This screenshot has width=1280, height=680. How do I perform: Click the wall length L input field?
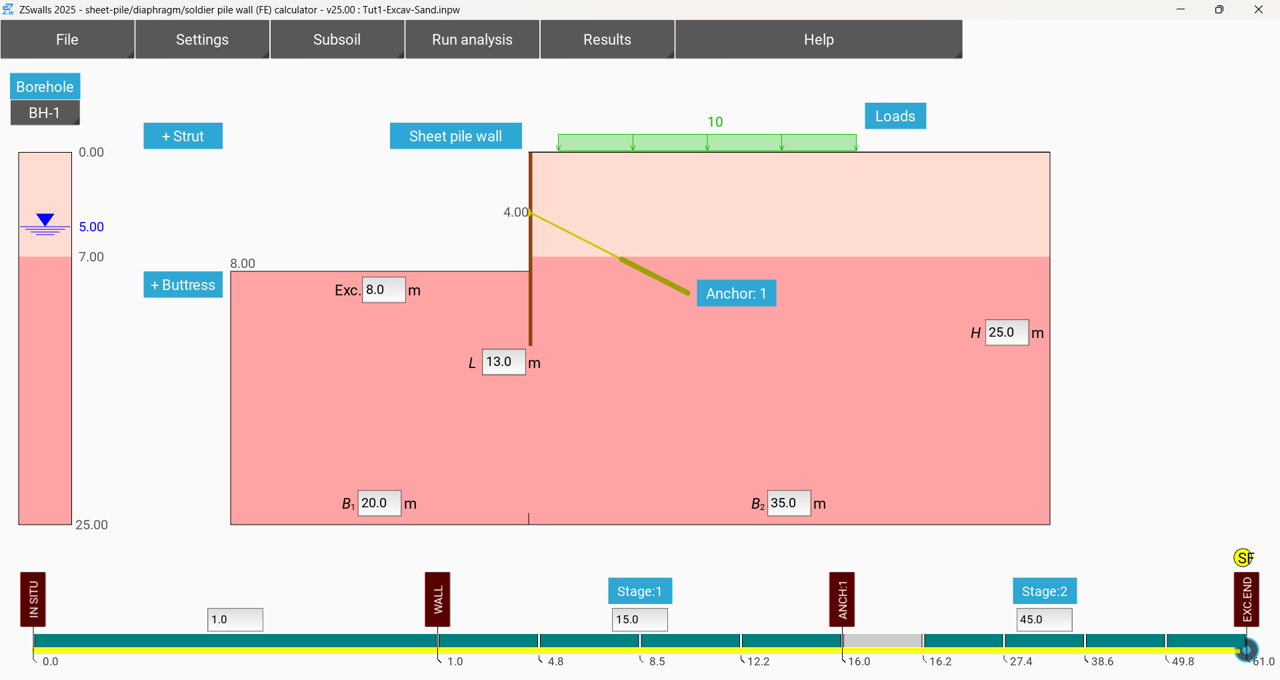[503, 362]
